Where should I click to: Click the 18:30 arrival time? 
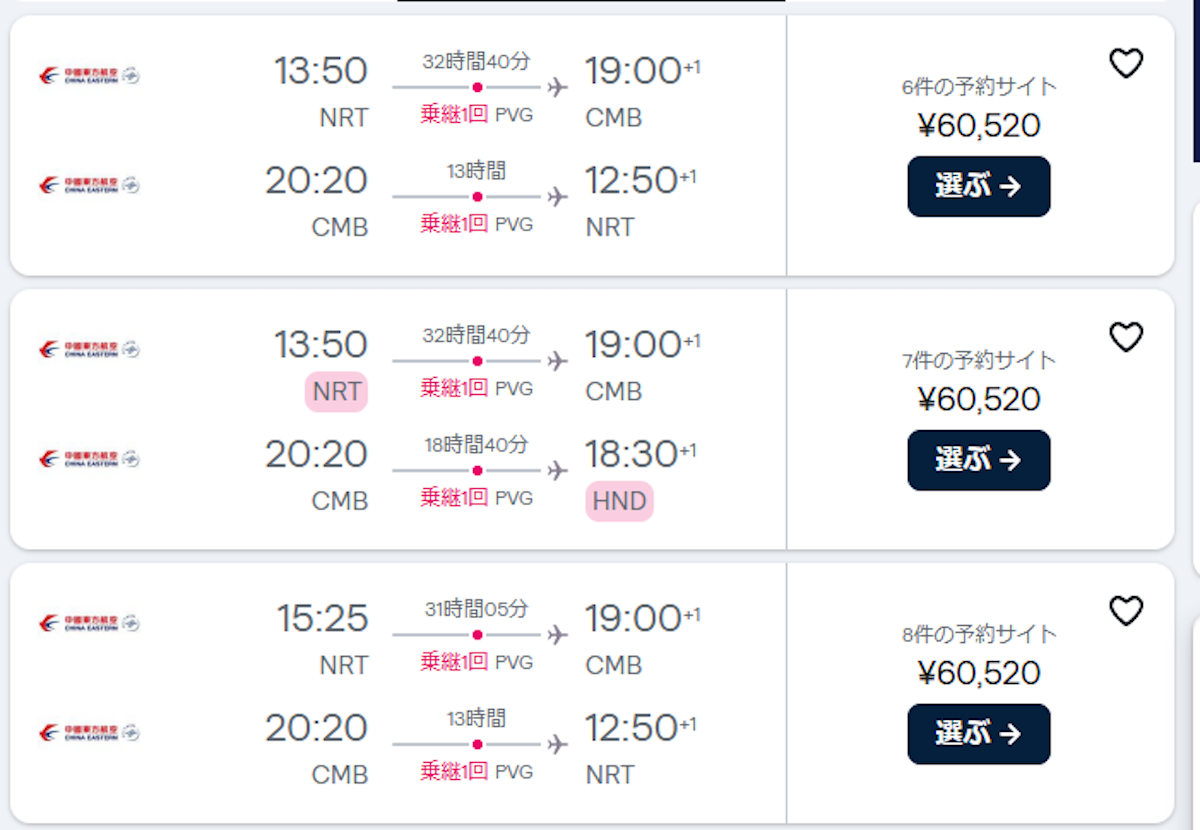pos(632,455)
